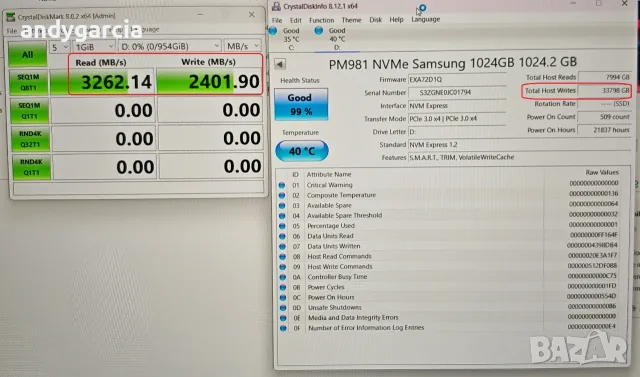
Task: Open the File menu in CrystalDiskInfo
Action: pos(277,20)
